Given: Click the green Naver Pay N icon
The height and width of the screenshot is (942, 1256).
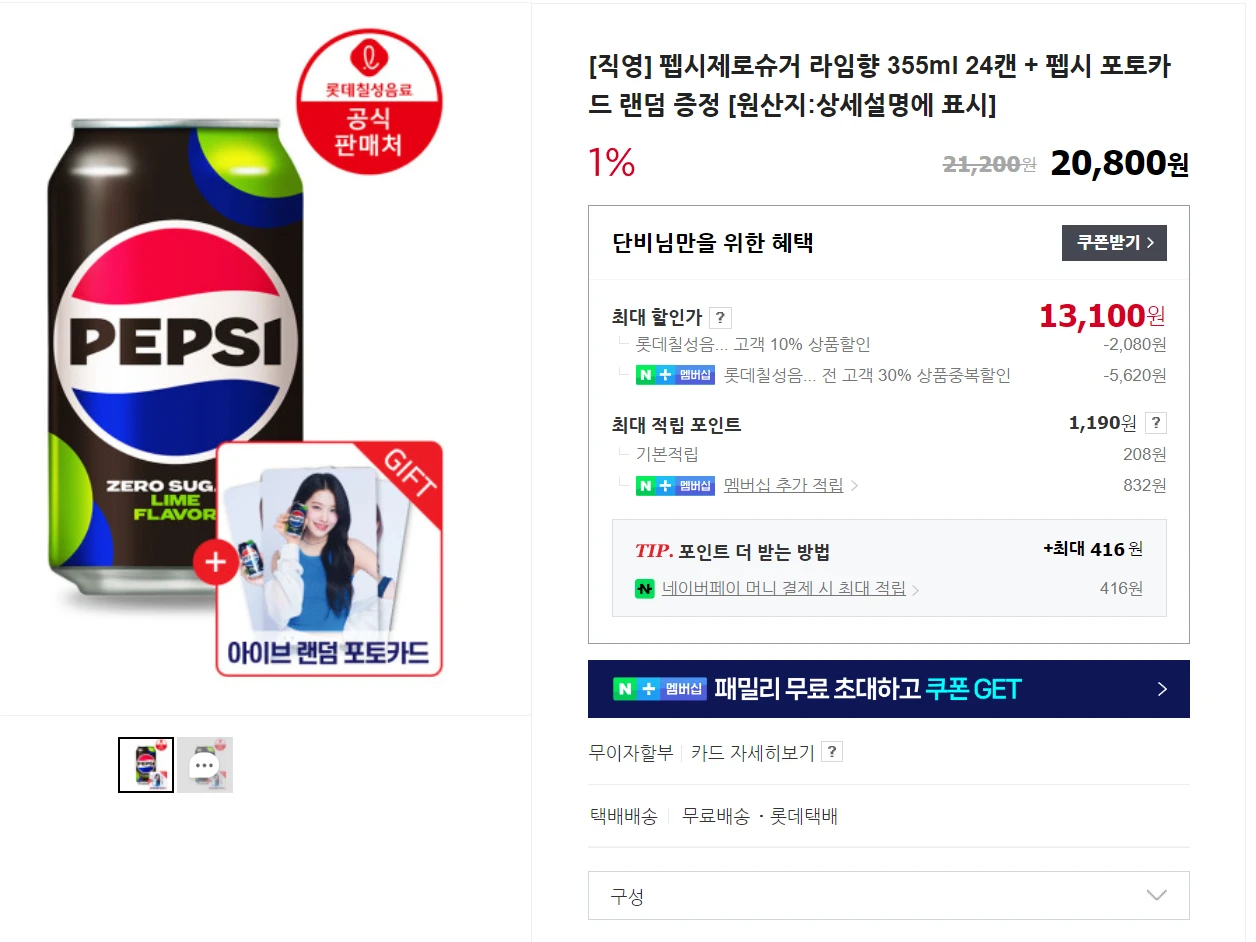Looking at the screenshot, I should pyautogui.click(x=644, y=589).
